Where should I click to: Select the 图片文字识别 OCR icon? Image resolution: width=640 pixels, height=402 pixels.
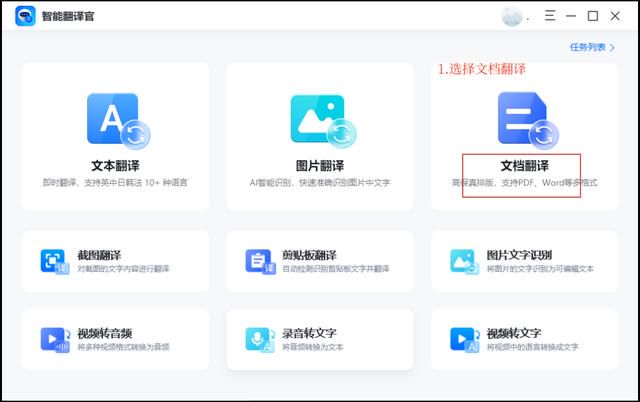click(464, 262)
